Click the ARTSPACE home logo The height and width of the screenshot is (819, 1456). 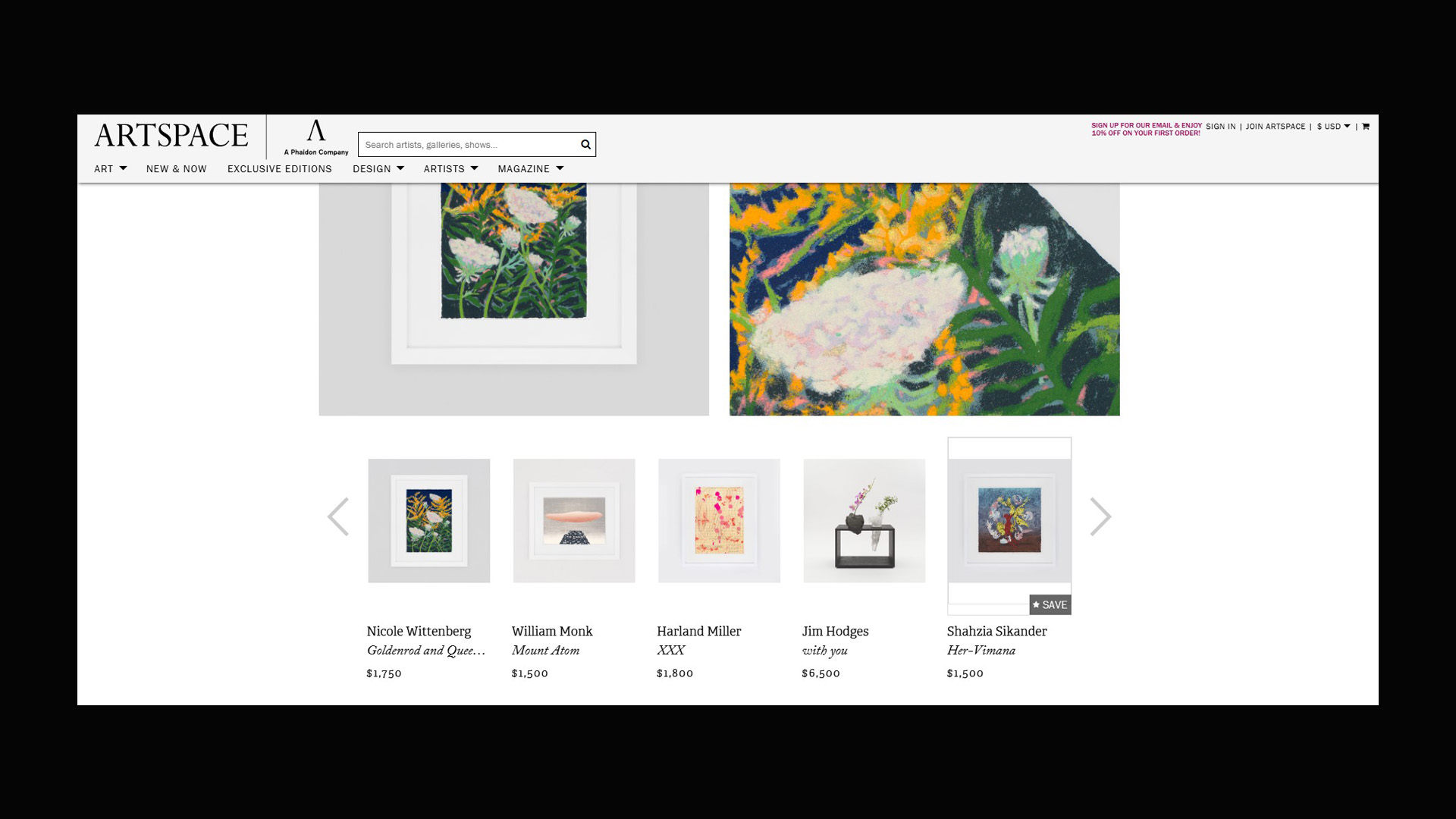(171, 136)
